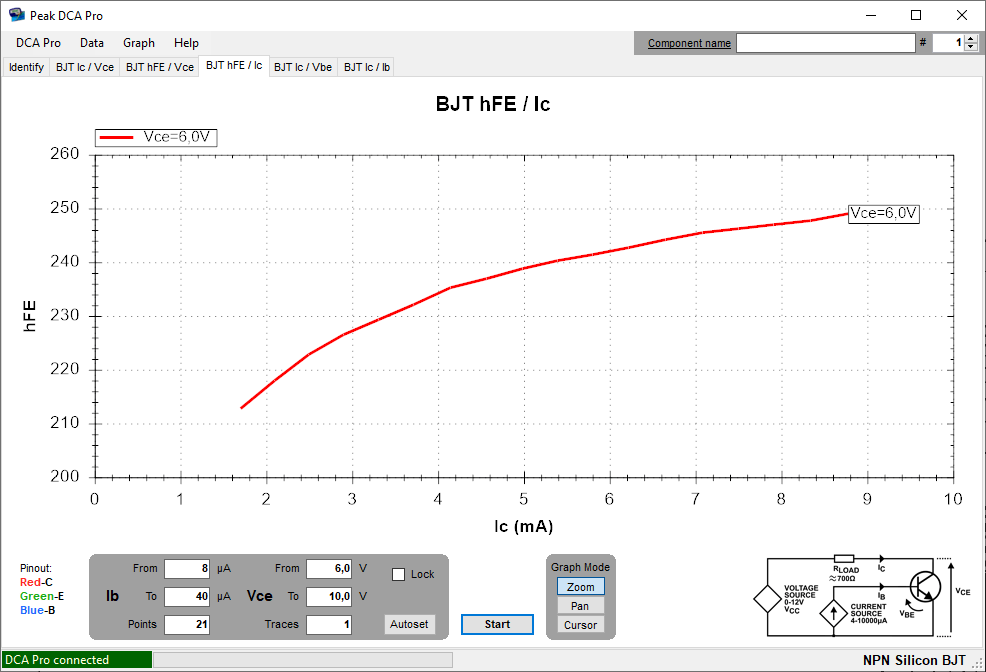Click the Vce From value field
Screen dimensions: 986x672
click(x=329, y=568)
